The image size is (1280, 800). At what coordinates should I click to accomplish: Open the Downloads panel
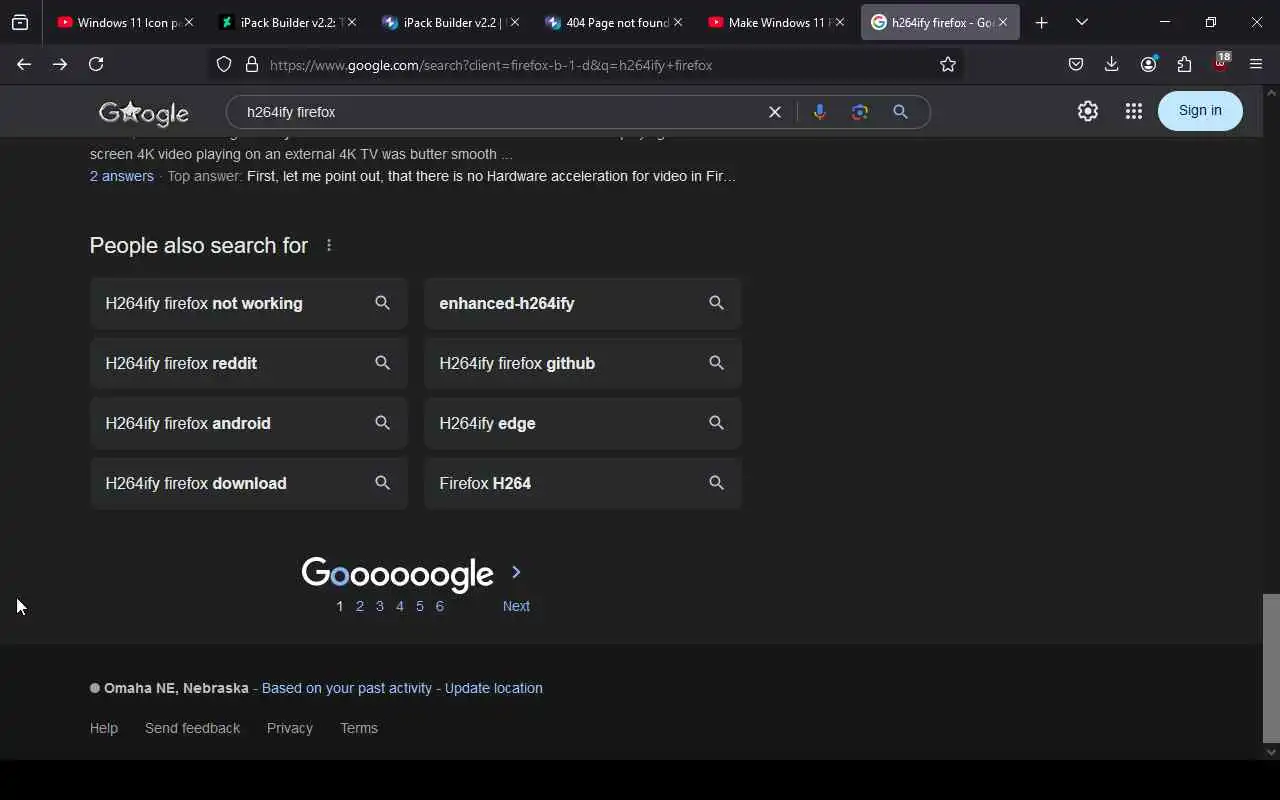coord(1112,64)
